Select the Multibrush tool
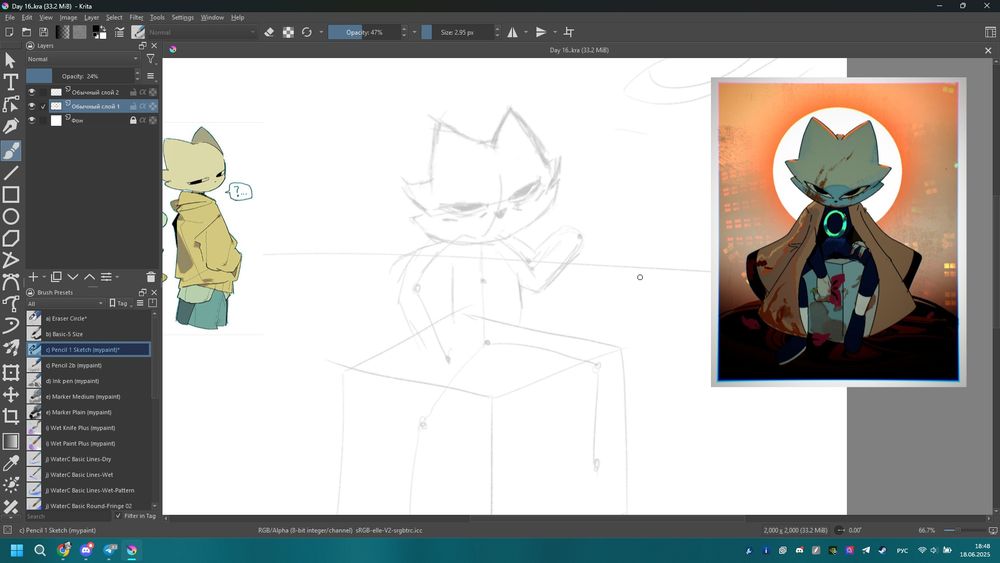1000x563 pixels. pyautogui.click(x=10, y=348)
